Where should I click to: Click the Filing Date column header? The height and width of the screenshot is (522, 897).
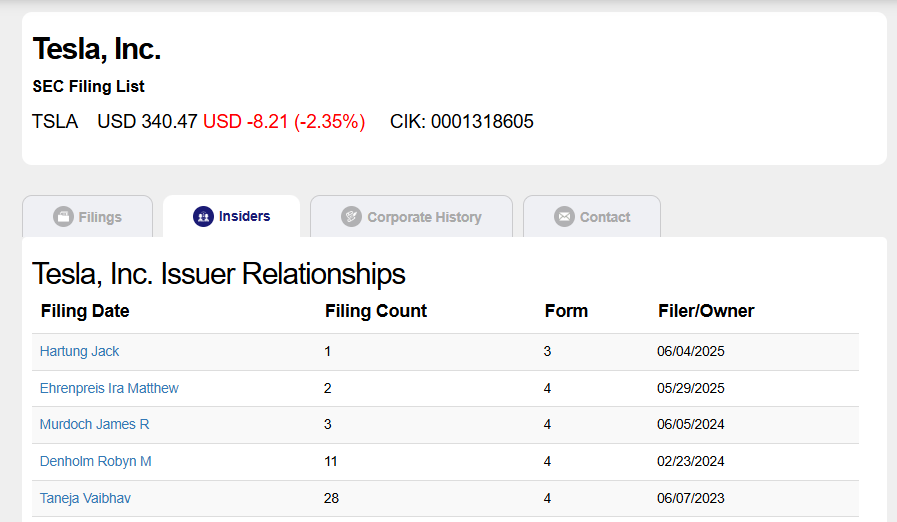[85, 311]
